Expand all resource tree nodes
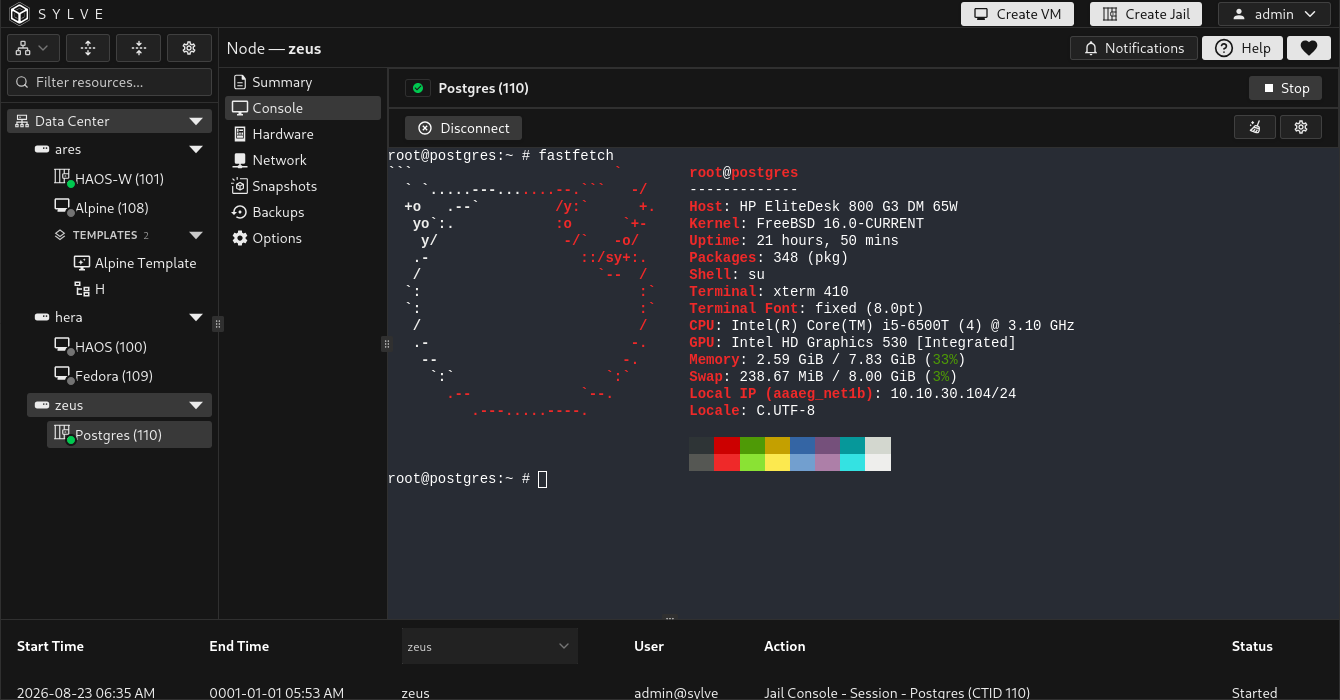Viewport: 1340px width, 700px height. point(88,47)
